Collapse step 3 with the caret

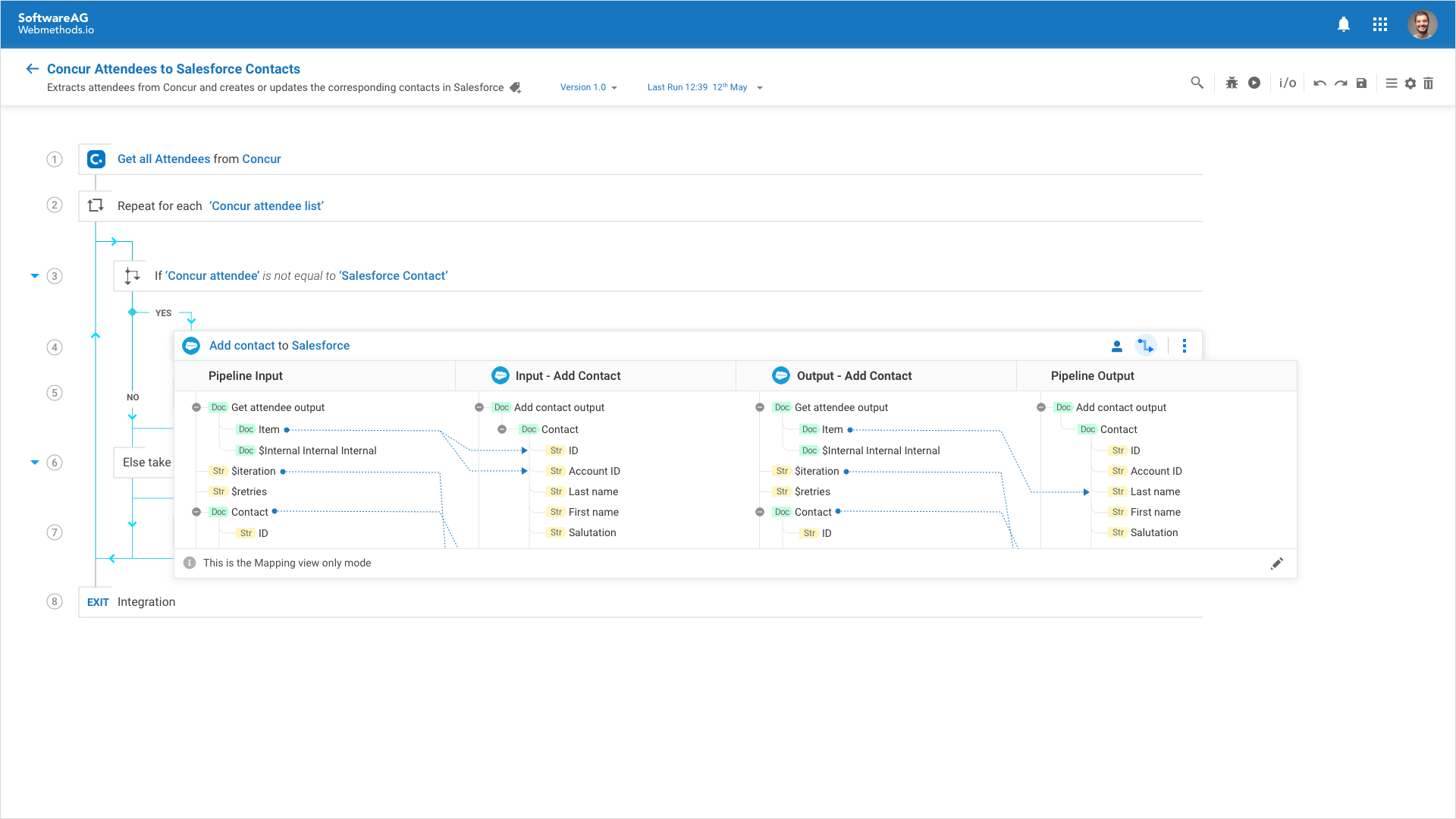[35, 276]
